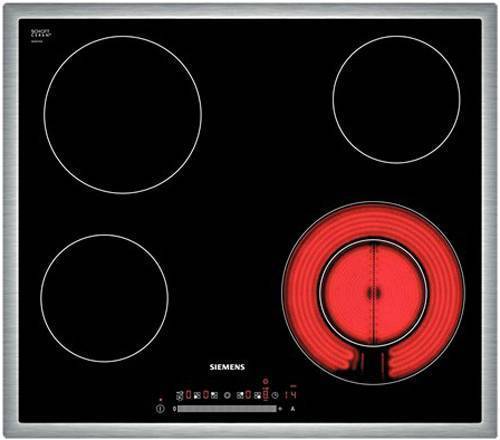Touch the glowing red front-right burner
This screenshot has height=440, width=500.
373,293
